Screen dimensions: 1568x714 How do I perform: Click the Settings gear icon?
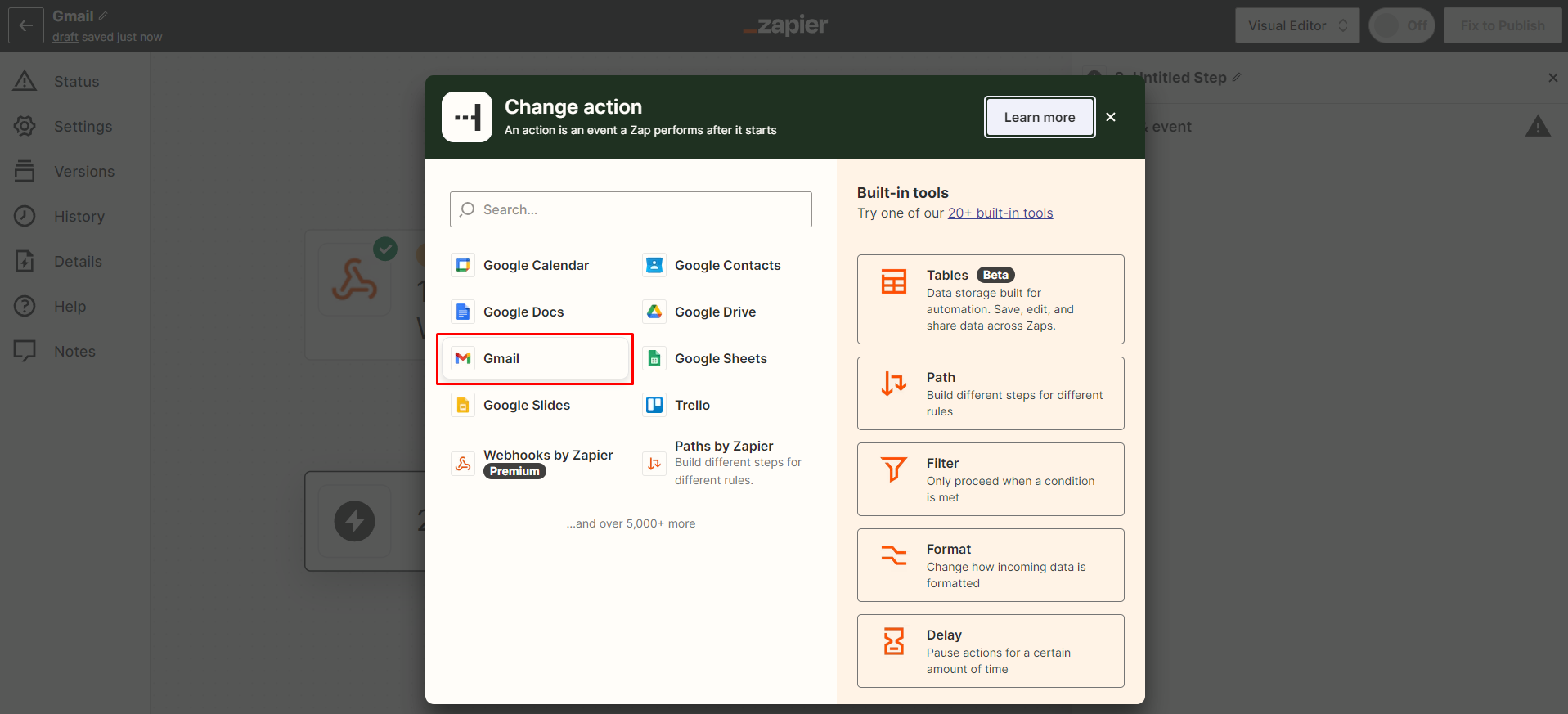point(25,126)
